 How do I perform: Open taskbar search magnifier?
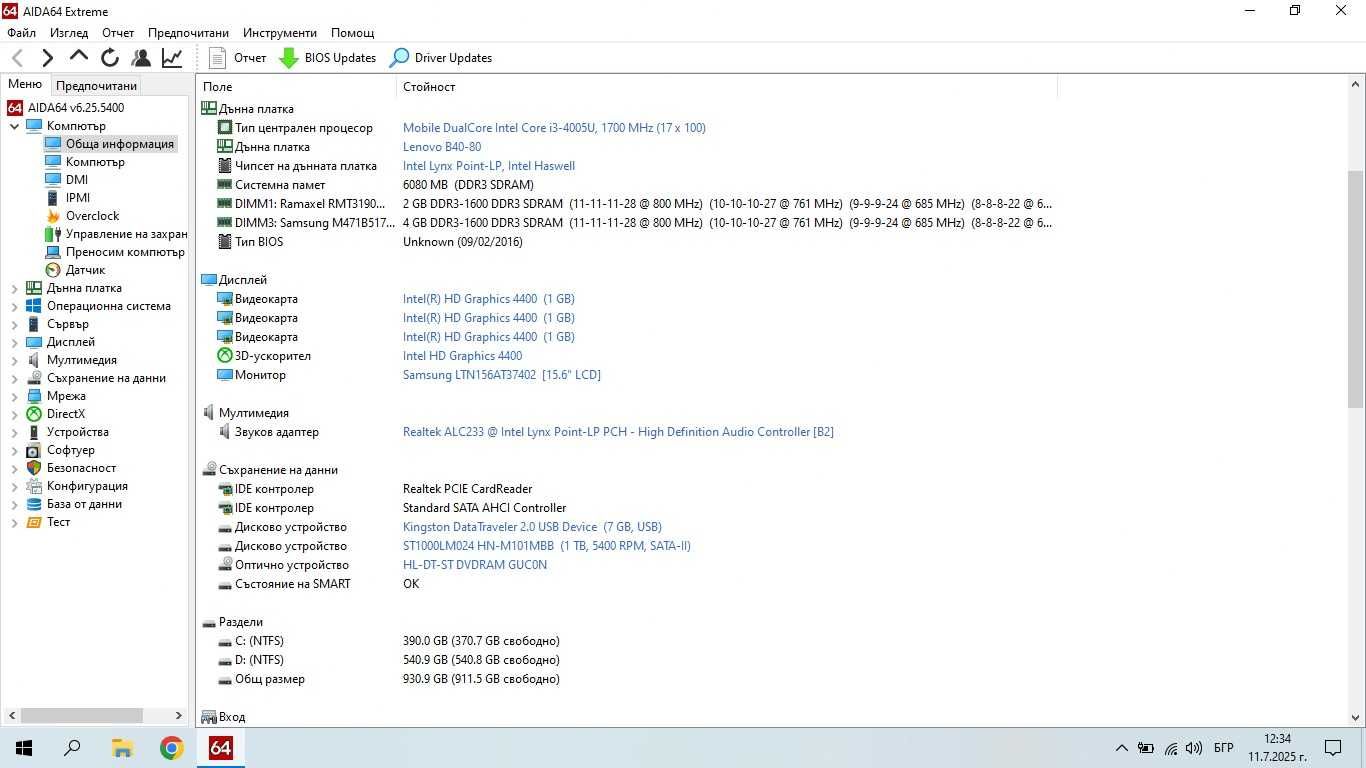coord(72,748)
